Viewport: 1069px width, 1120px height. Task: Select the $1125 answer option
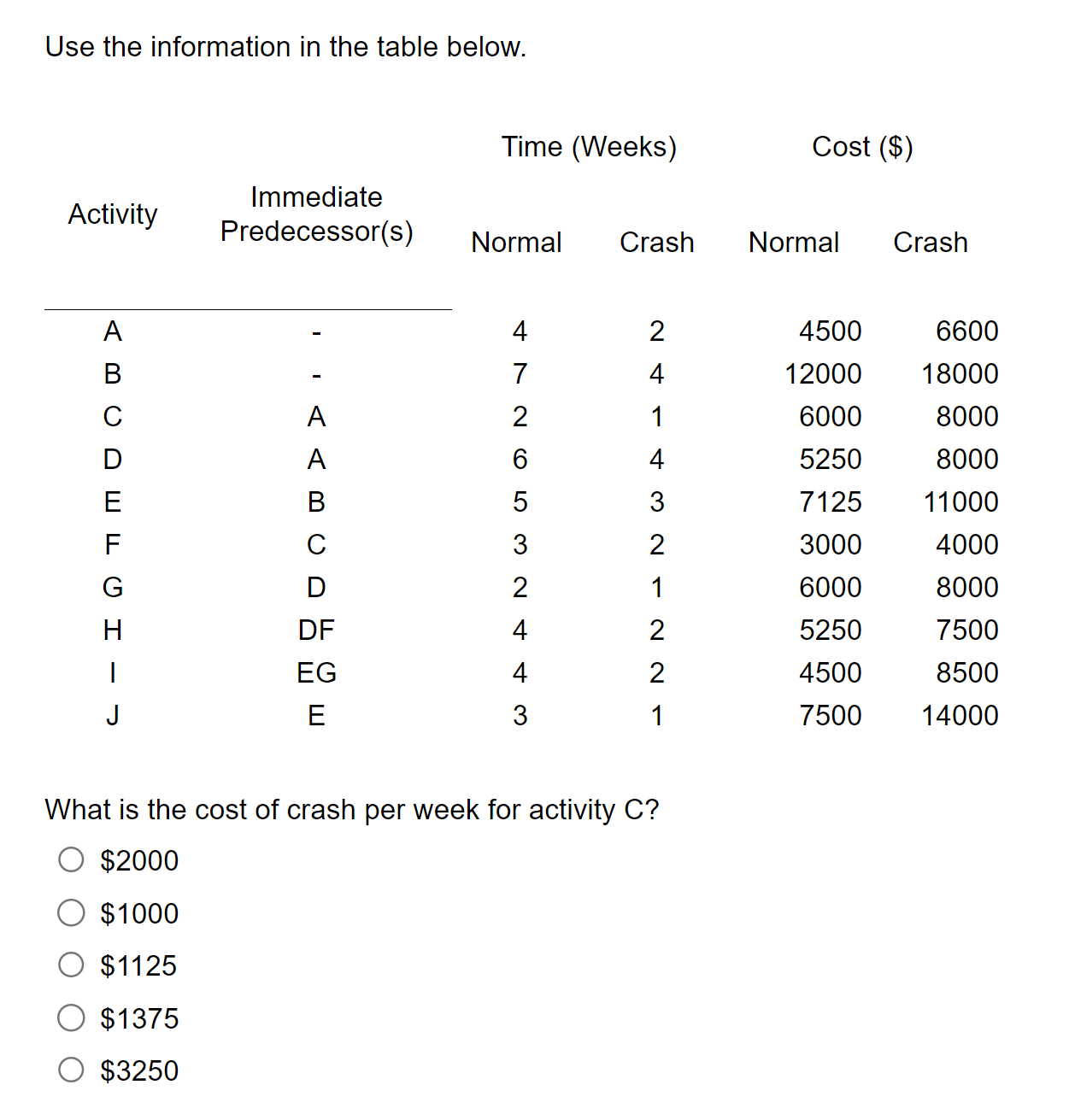pyautogui.click(x=72, y=965)
